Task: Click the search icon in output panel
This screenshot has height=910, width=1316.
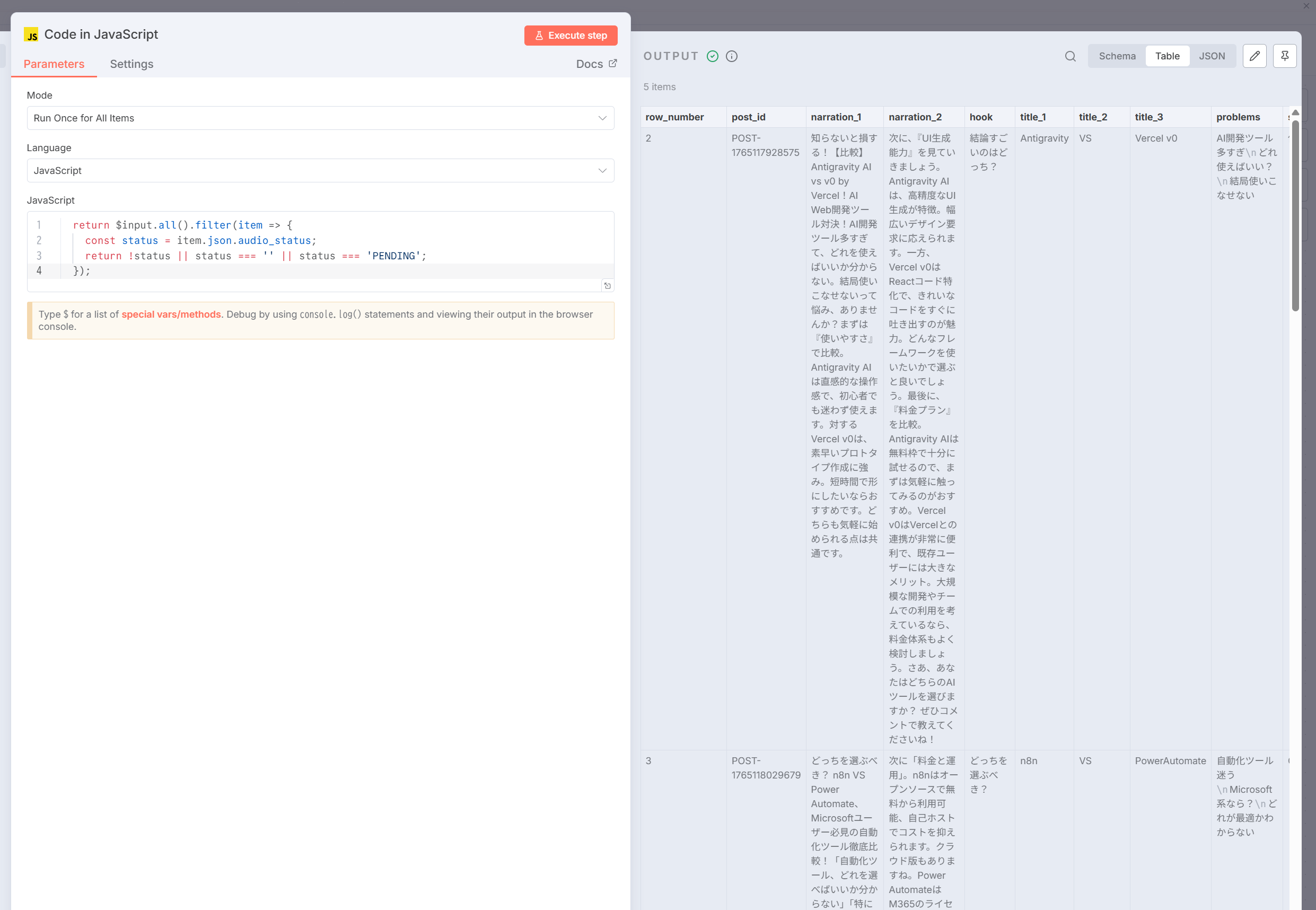Action: (1070, 56)
